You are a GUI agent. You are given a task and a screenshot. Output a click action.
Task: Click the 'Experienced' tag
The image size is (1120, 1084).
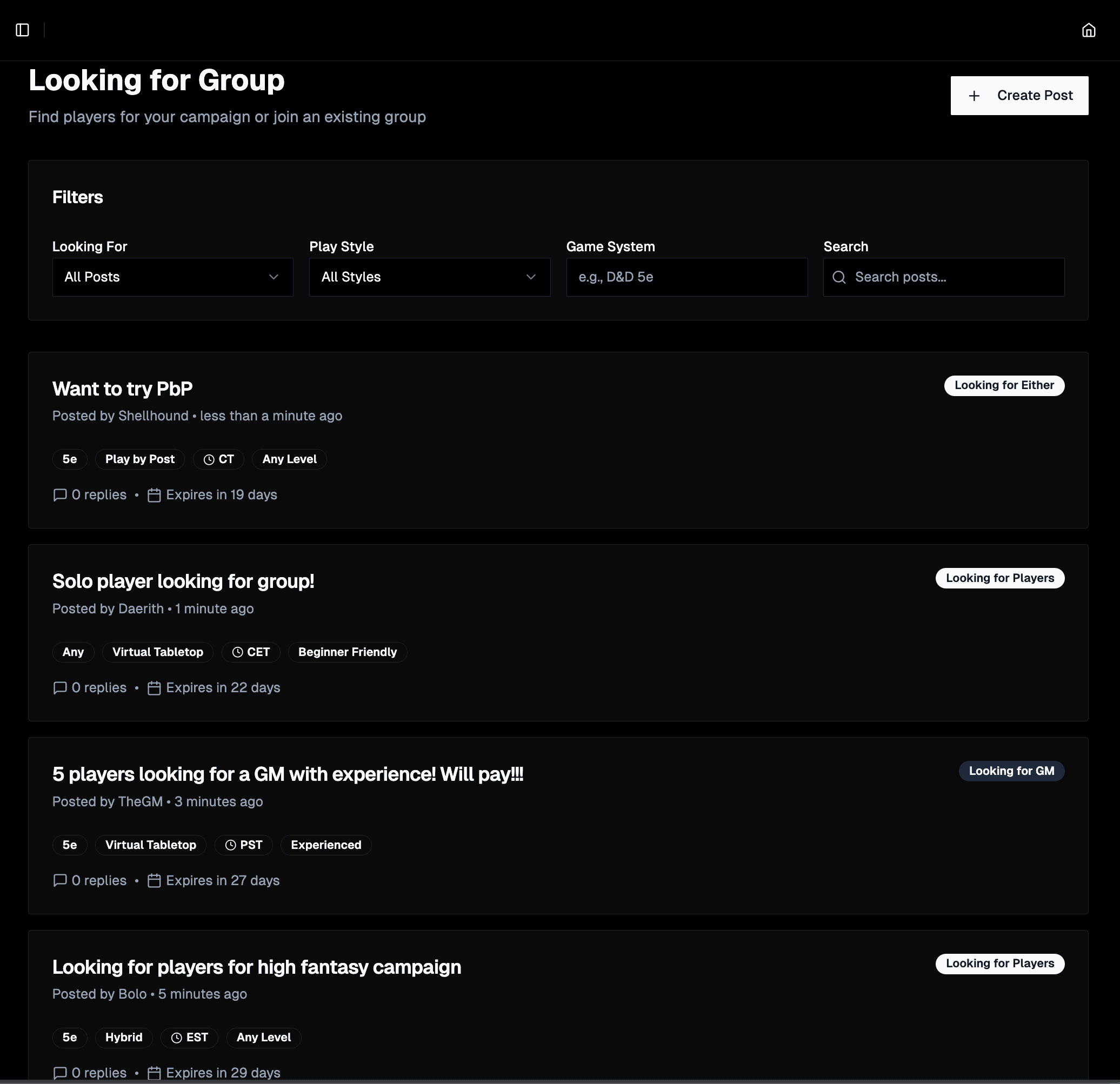point(326,845)
